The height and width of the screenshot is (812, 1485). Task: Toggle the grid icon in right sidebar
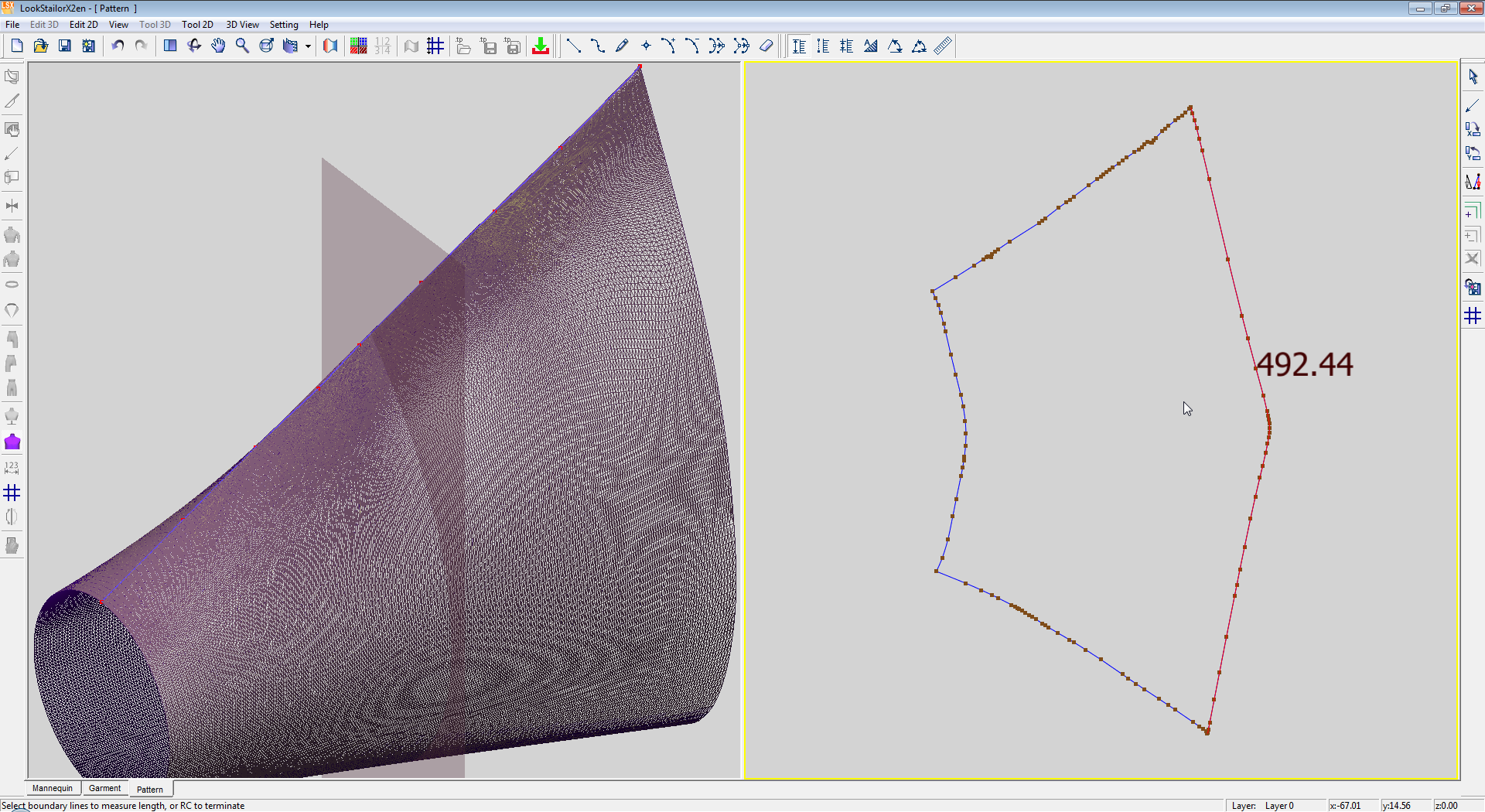click(x=1473, y=316)
